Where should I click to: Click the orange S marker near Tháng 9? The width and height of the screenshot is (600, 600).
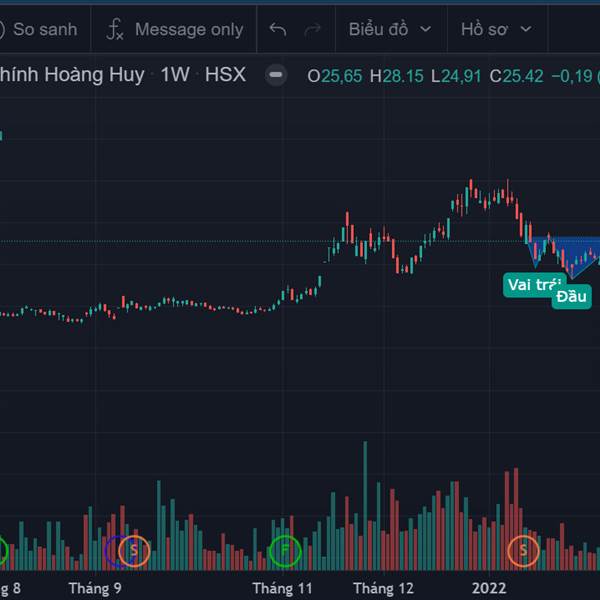click(135, 549)
